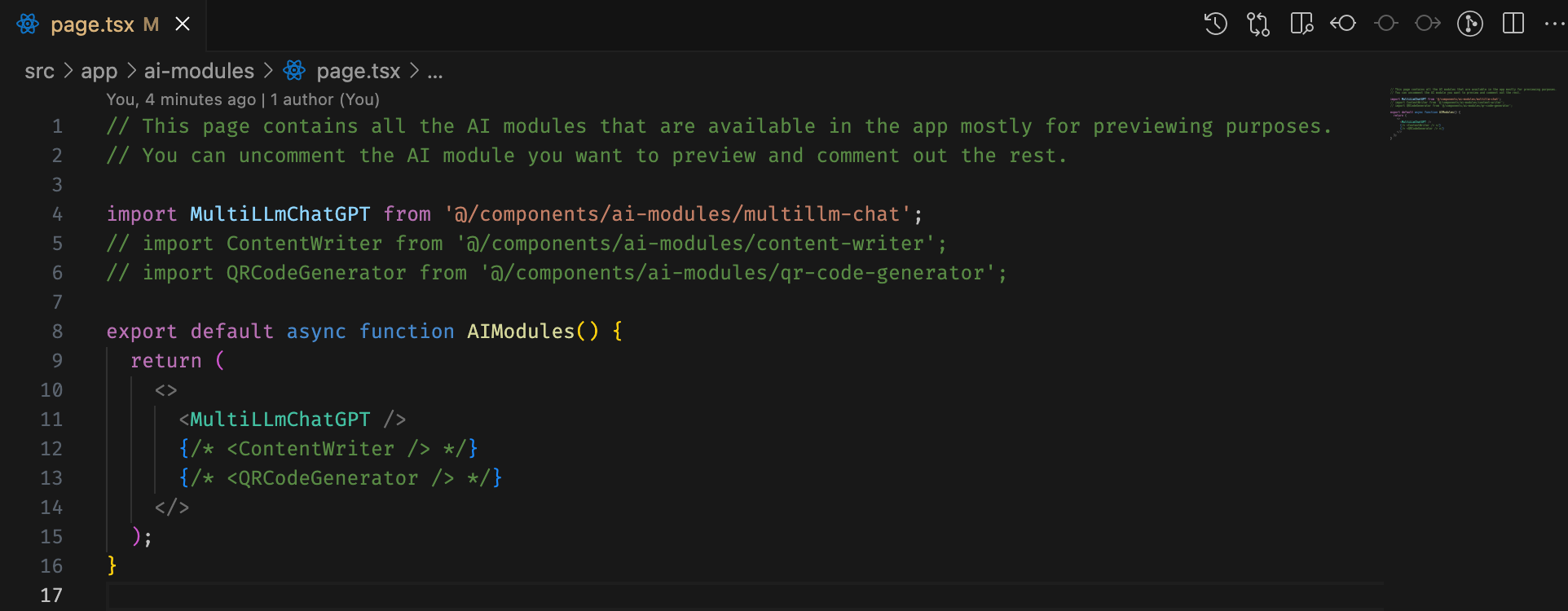This screenshot has height=611, width=1568.
Task: Click 'You, 4 minutes ago' blame link
Action: coord(181,99)
